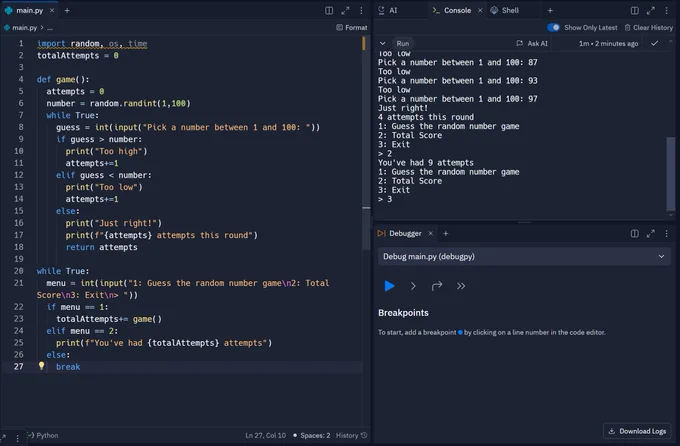Click the console vertical scrollbar
The width and height of the screenshot is (680, 446).
(670, 173)
